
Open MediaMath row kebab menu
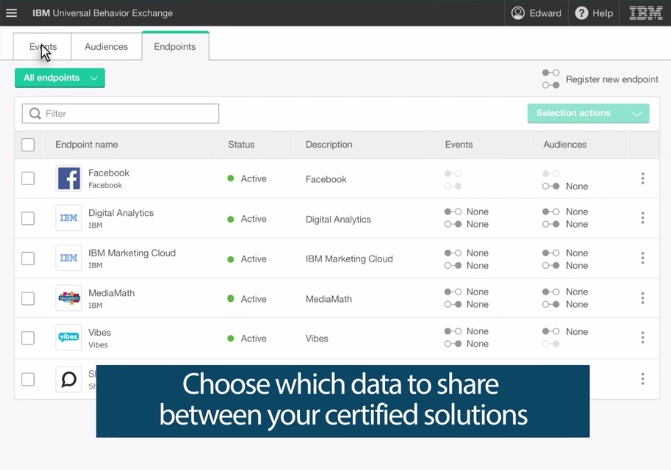pos(642,298)
